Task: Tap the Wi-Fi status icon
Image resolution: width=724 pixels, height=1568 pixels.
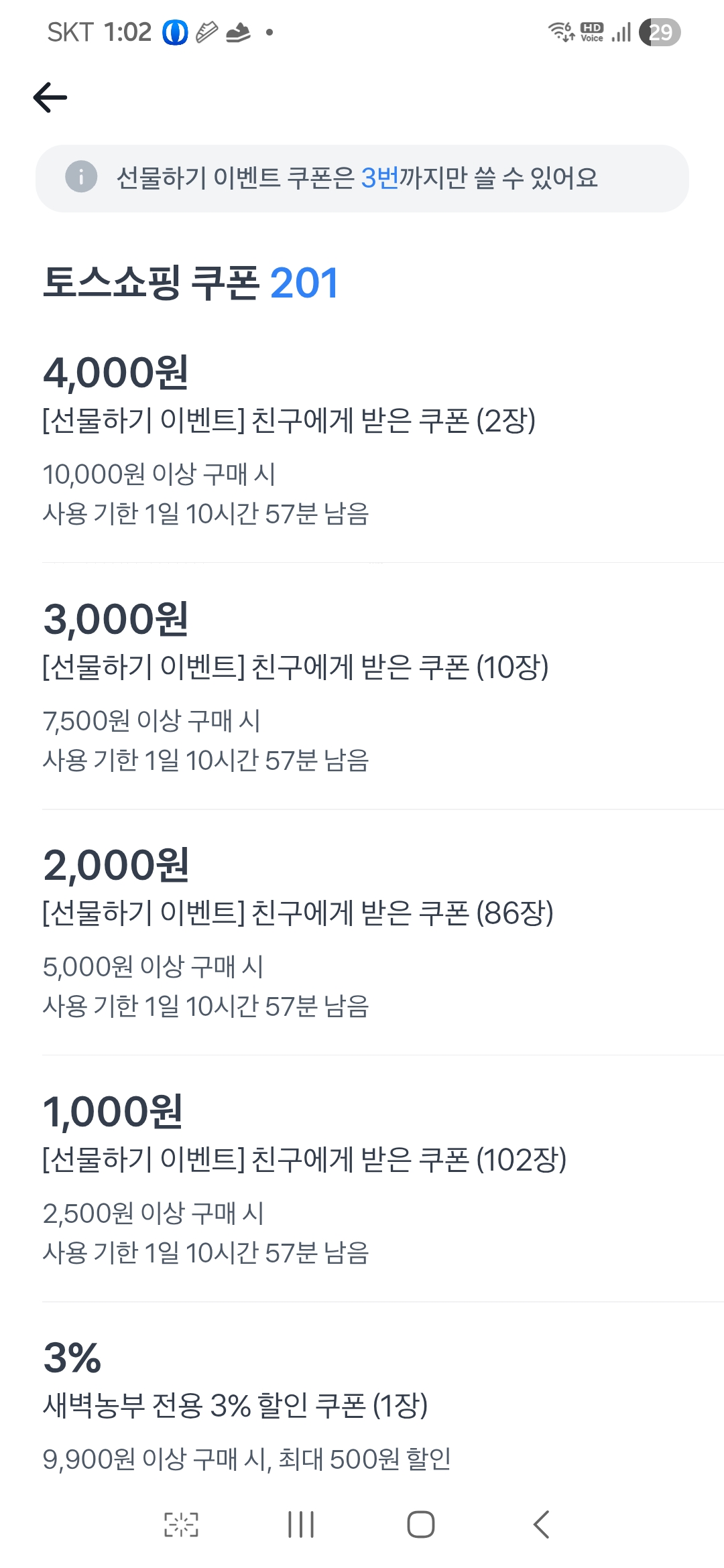Action: click(560, 31)
